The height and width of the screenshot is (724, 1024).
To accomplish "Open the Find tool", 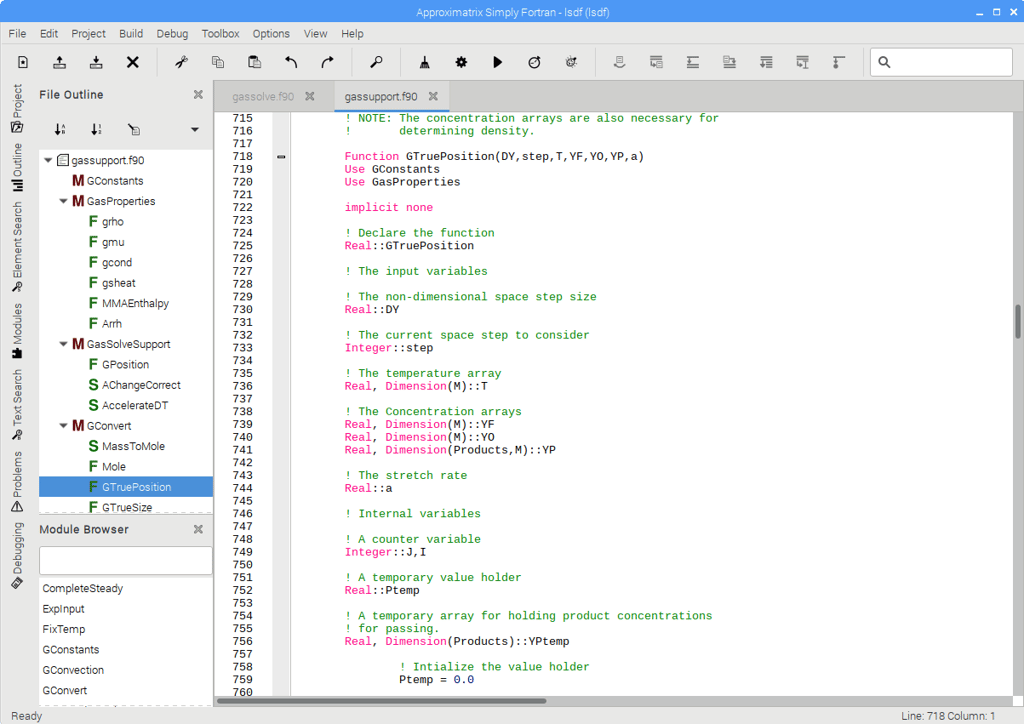I will click(x=375, y=62).
